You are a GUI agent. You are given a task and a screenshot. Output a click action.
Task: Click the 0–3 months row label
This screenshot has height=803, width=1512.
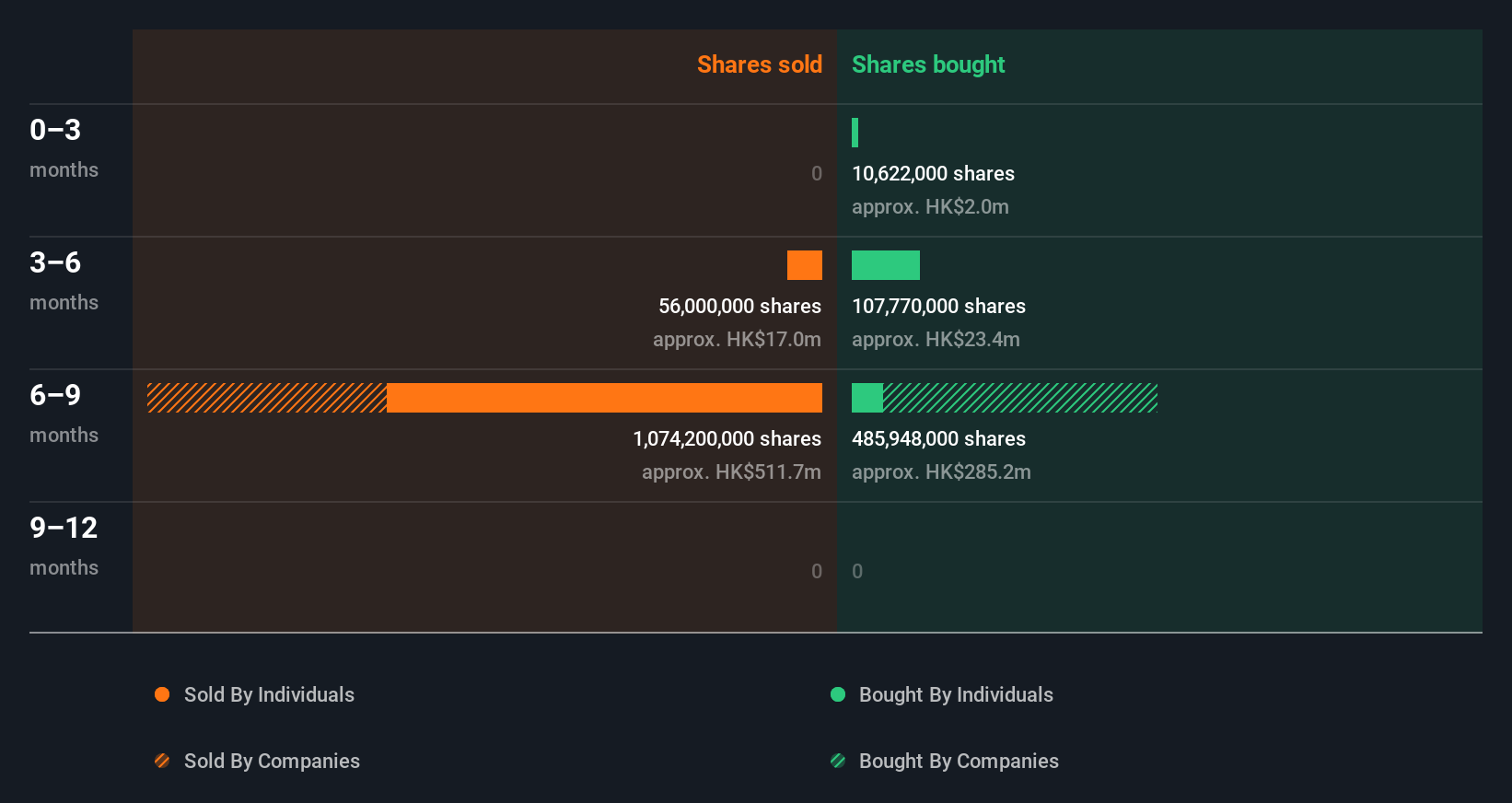click(x=64, y=147)
